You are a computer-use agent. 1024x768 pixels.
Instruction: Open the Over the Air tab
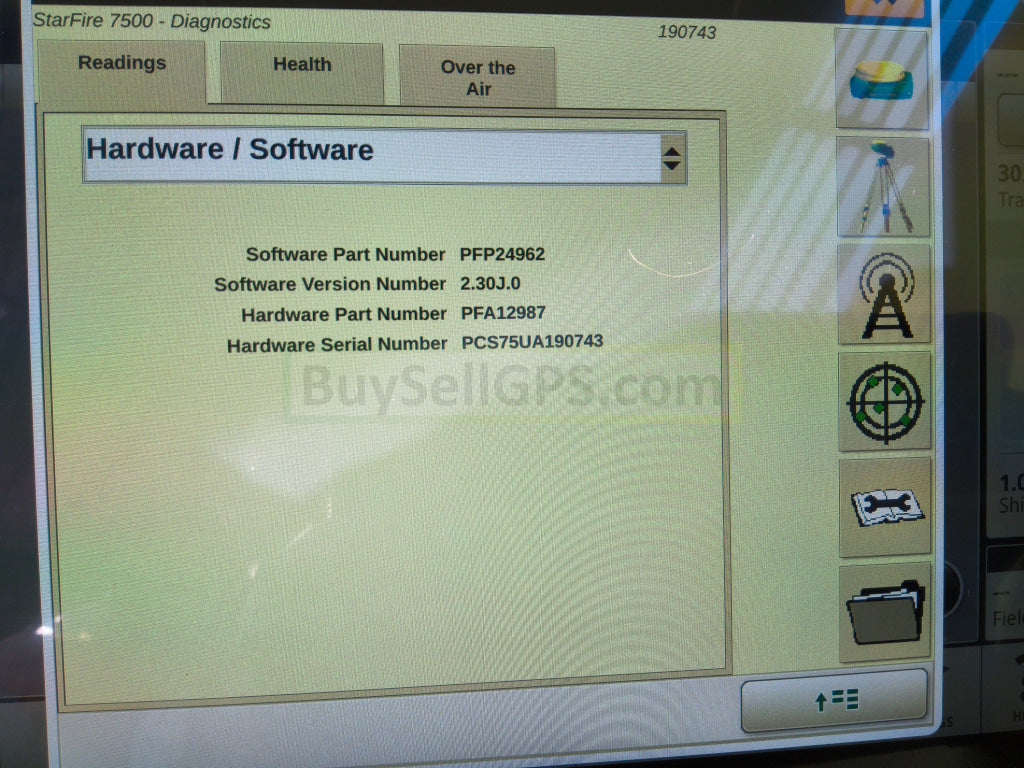tap(478, 78)
